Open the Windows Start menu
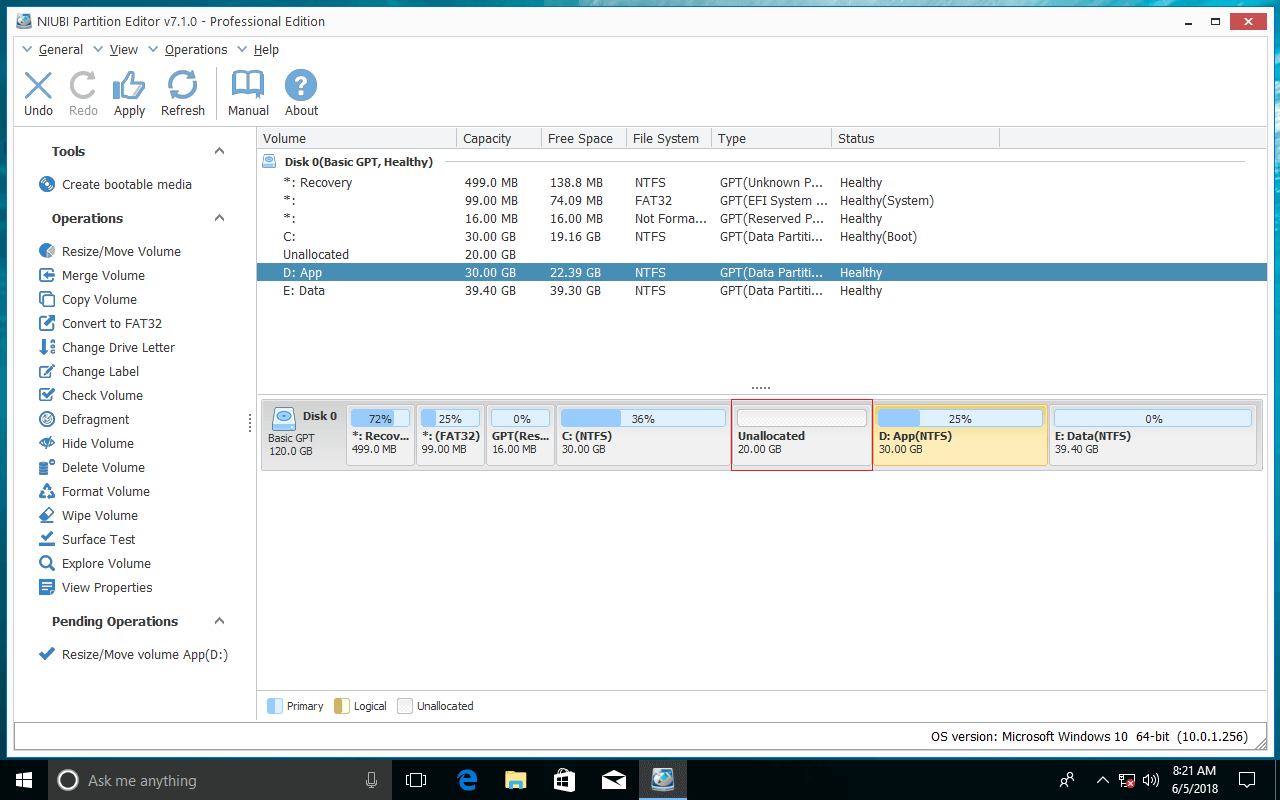The image size is (1280, 800). [x=22, y=780]
